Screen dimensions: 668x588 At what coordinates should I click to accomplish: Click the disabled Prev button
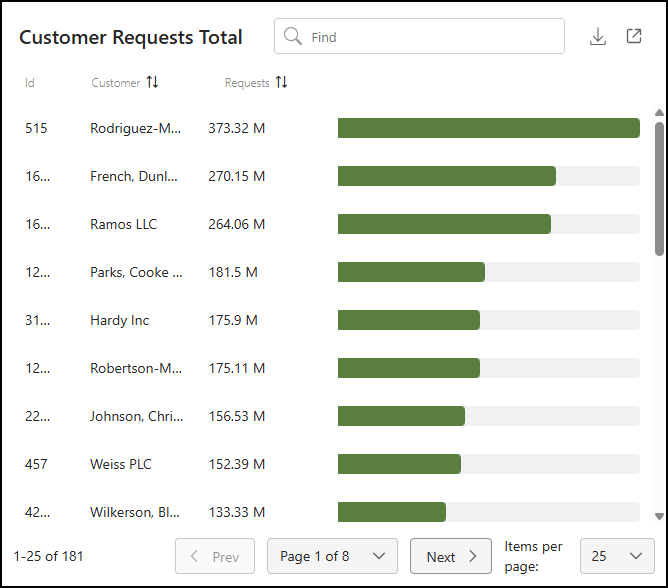point(215,556)
